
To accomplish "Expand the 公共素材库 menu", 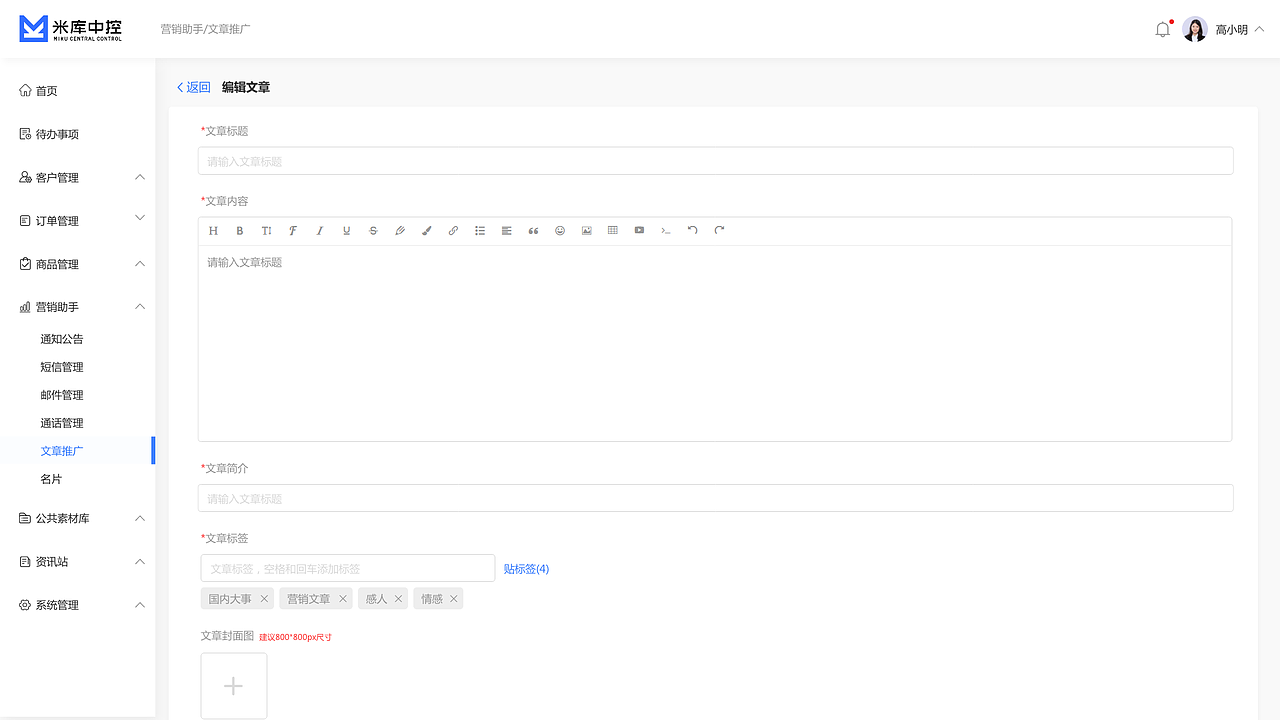I will (140, 518).
